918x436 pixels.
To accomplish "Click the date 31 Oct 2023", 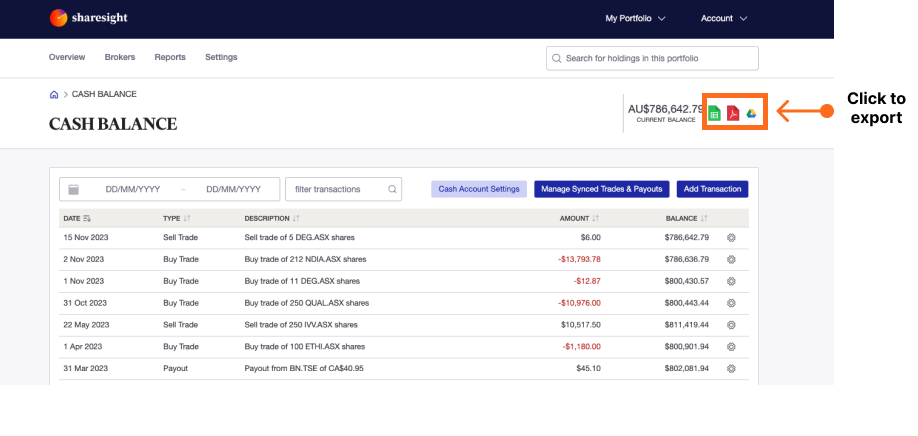I will pyautogui.click(x=85, y=303).
